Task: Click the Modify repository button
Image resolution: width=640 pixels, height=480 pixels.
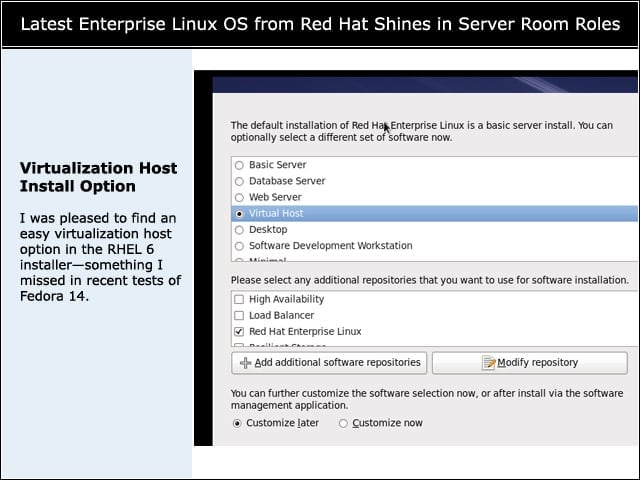Action: (530, 363)
